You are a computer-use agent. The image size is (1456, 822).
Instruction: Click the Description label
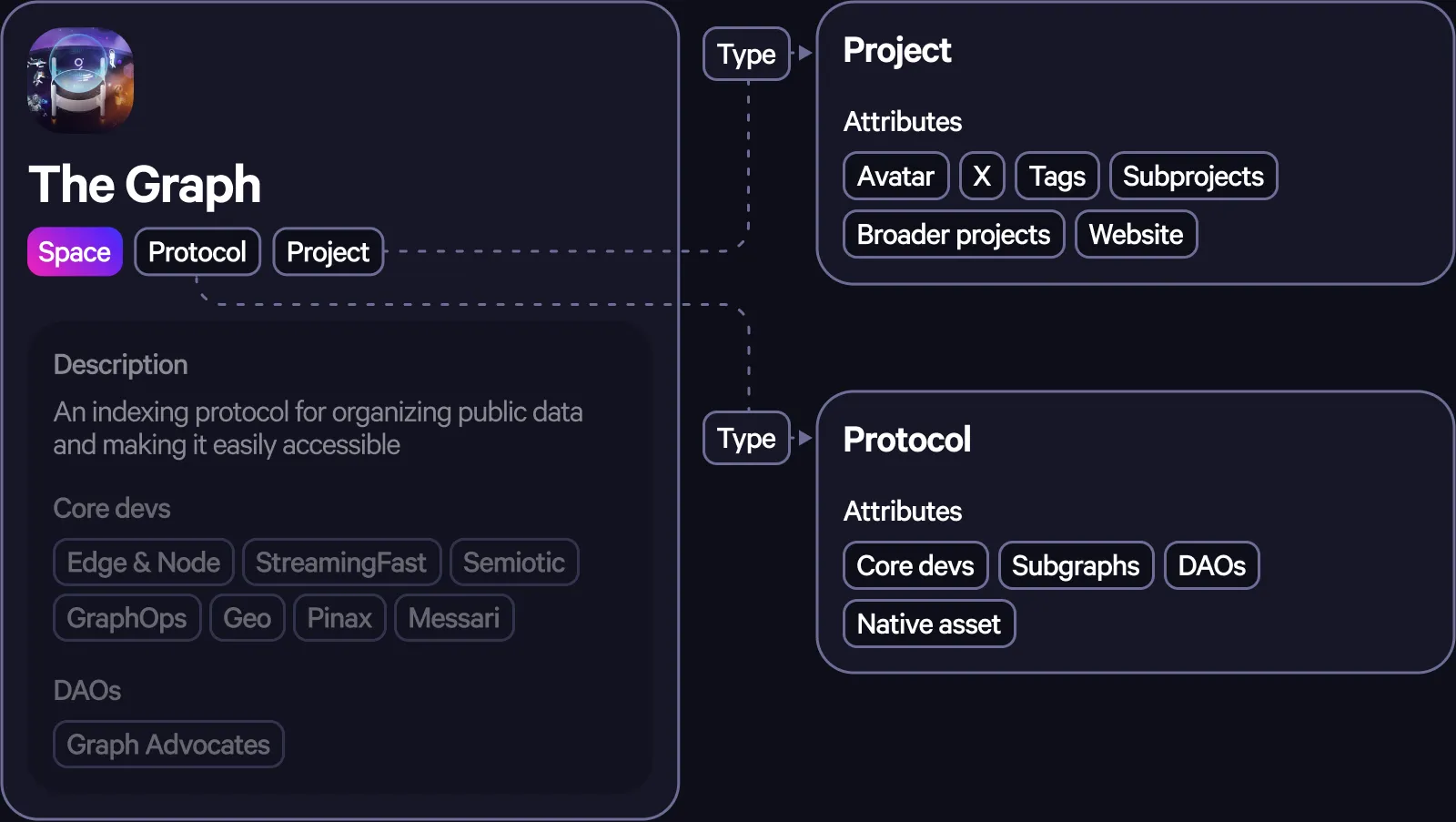(x=121, y=364)
